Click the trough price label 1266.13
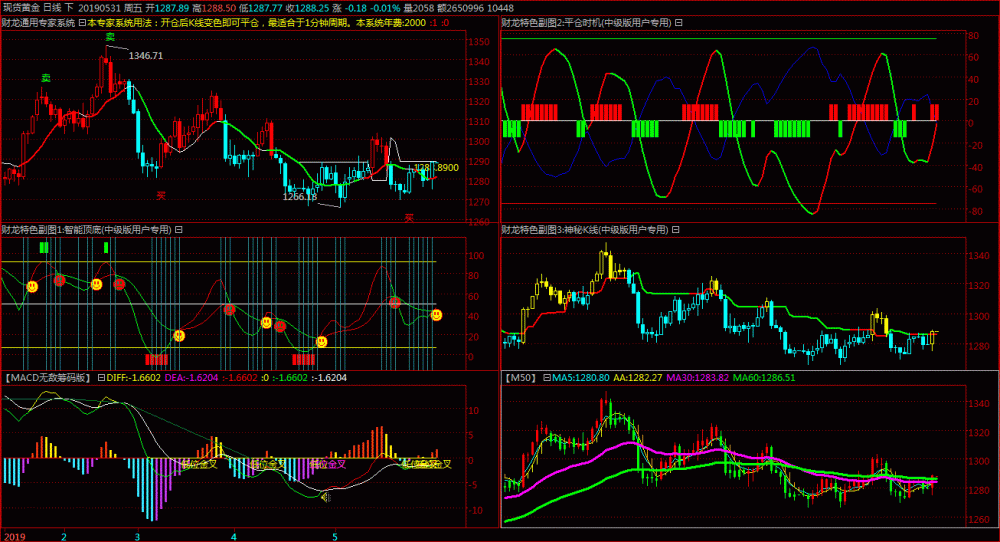The width and height of the screenshot is (1000, 542). click(300, 196)
